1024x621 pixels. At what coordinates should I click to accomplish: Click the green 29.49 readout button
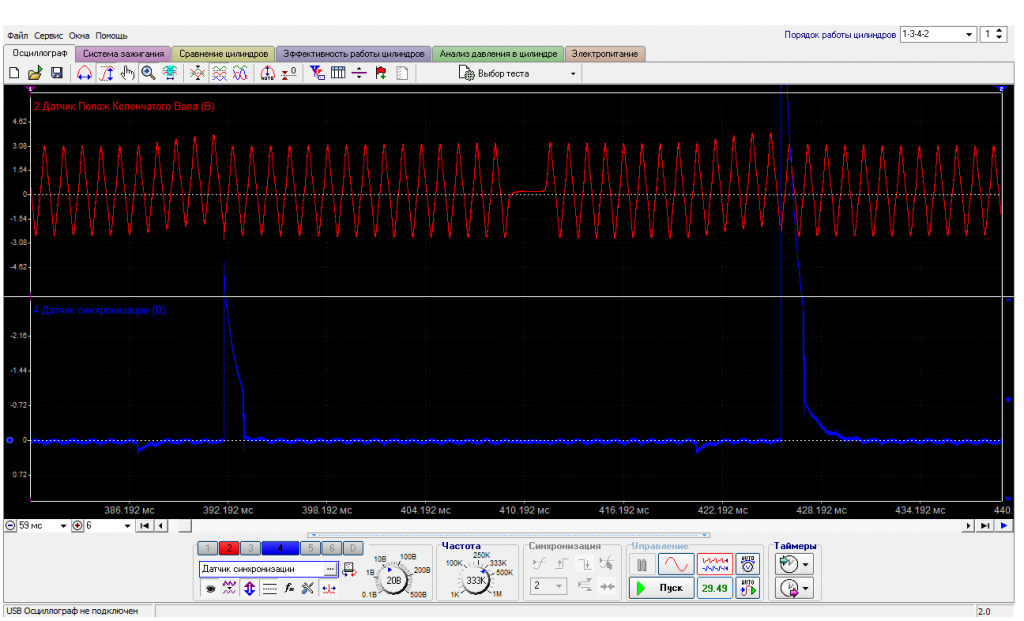click(714, 588)
